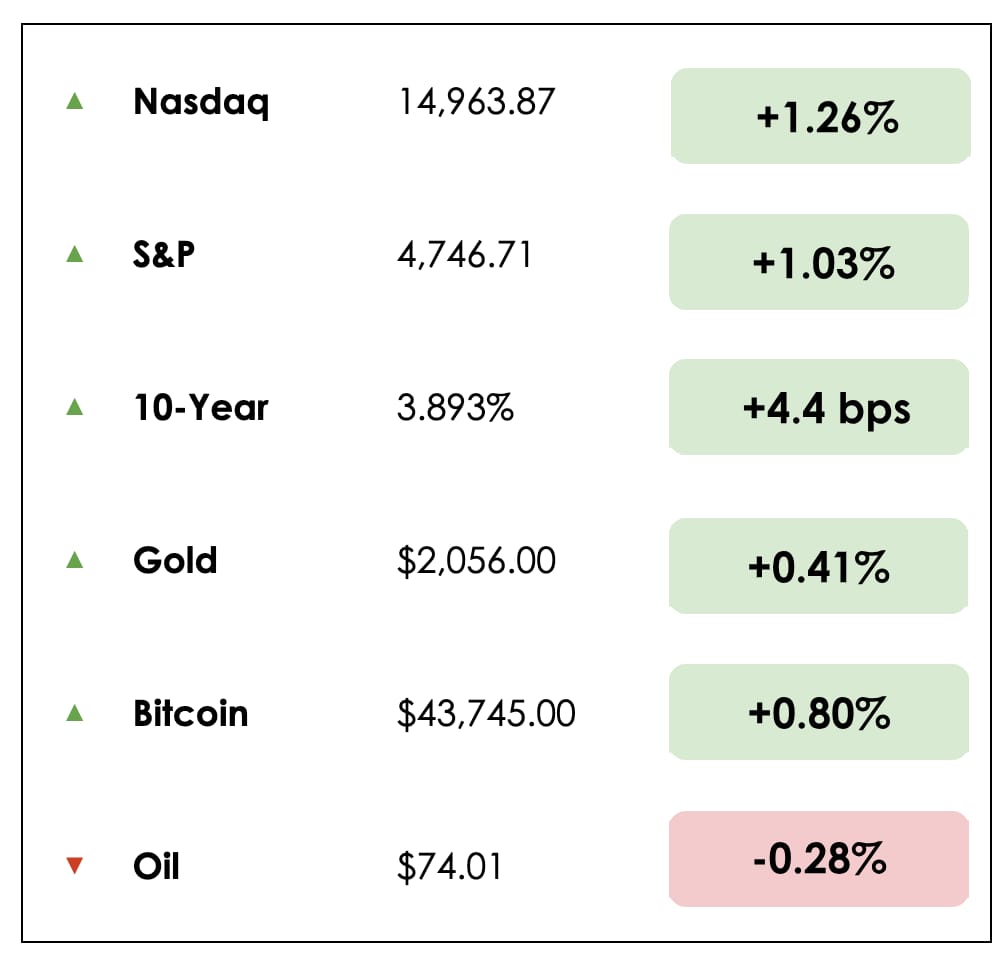
Task: Click the red down arrow beside Oil
Action: [74, 866]
